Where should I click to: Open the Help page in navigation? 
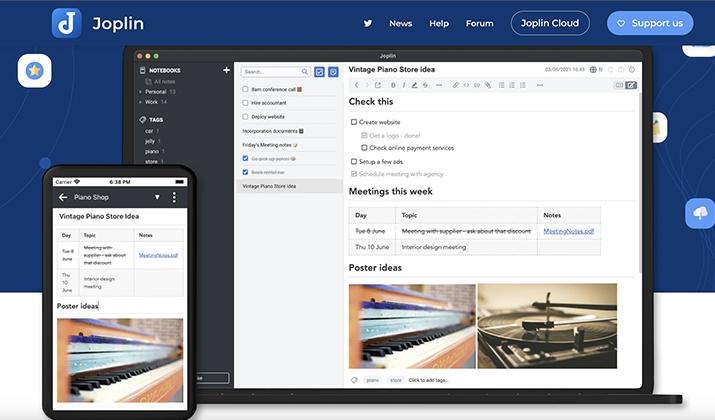pos(439,23)
